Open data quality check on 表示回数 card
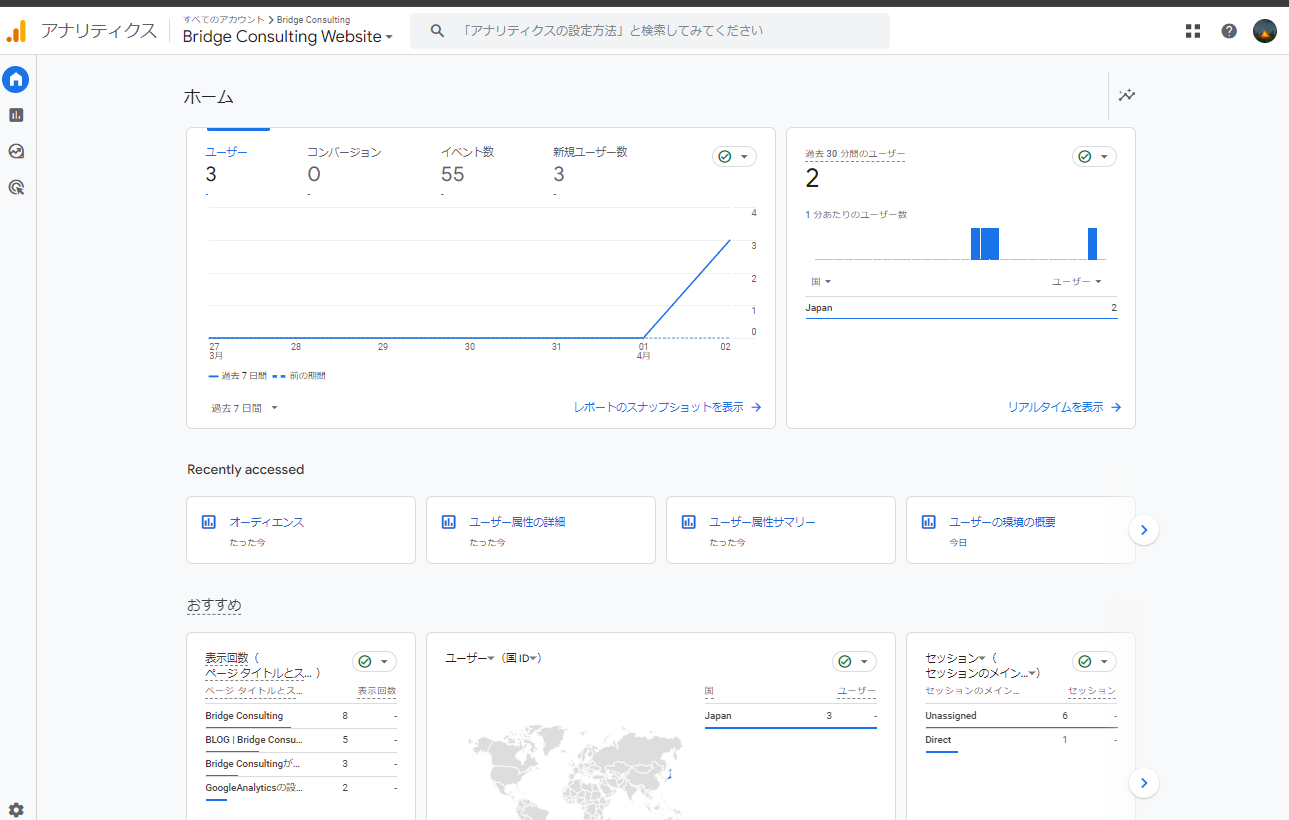 click(374, 662)
